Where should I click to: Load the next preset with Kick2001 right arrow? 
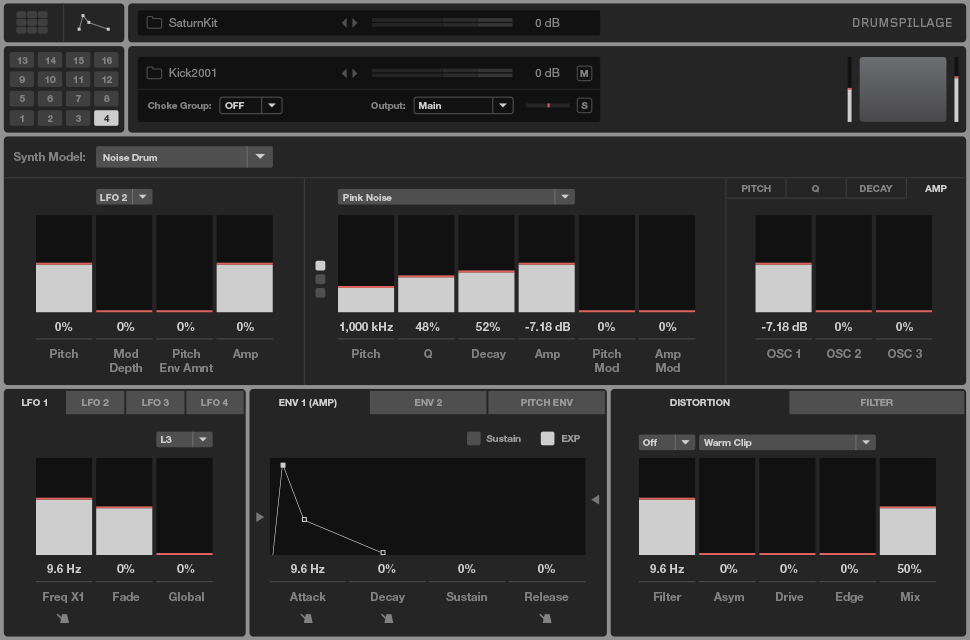(x=354, y=73)
